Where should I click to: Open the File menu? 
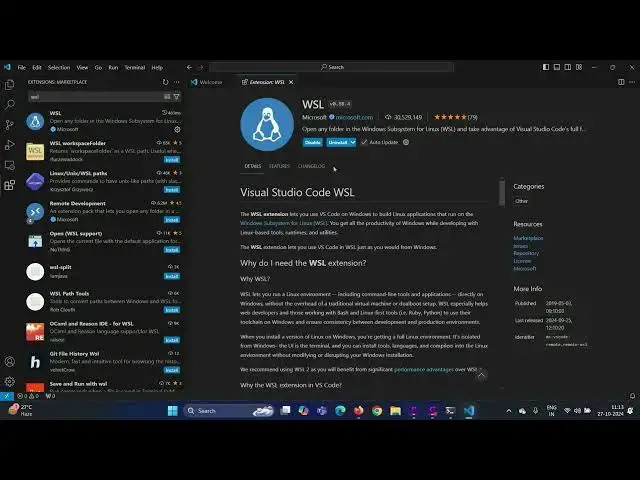pyautogui.click(x=22, y=67)
